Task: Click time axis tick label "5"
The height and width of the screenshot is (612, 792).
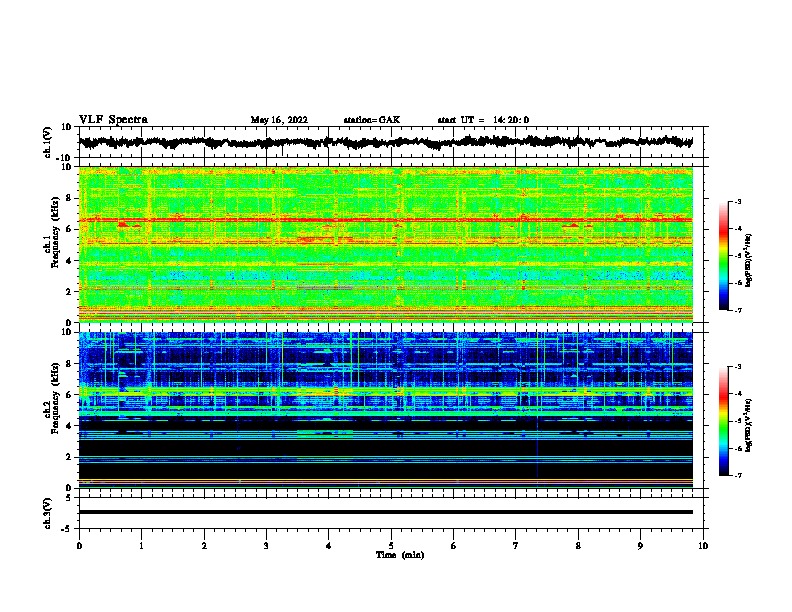Action: pos(391,546)
